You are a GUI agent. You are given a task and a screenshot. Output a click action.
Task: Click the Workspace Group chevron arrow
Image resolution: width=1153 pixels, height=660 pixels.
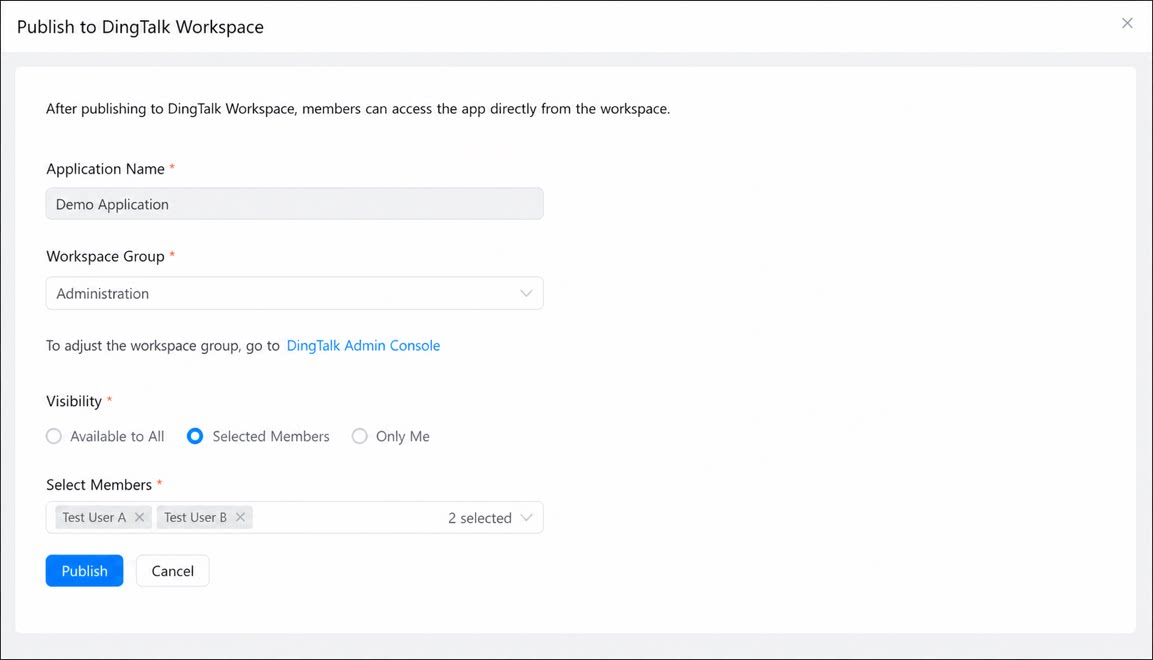(x=526, y=293)
